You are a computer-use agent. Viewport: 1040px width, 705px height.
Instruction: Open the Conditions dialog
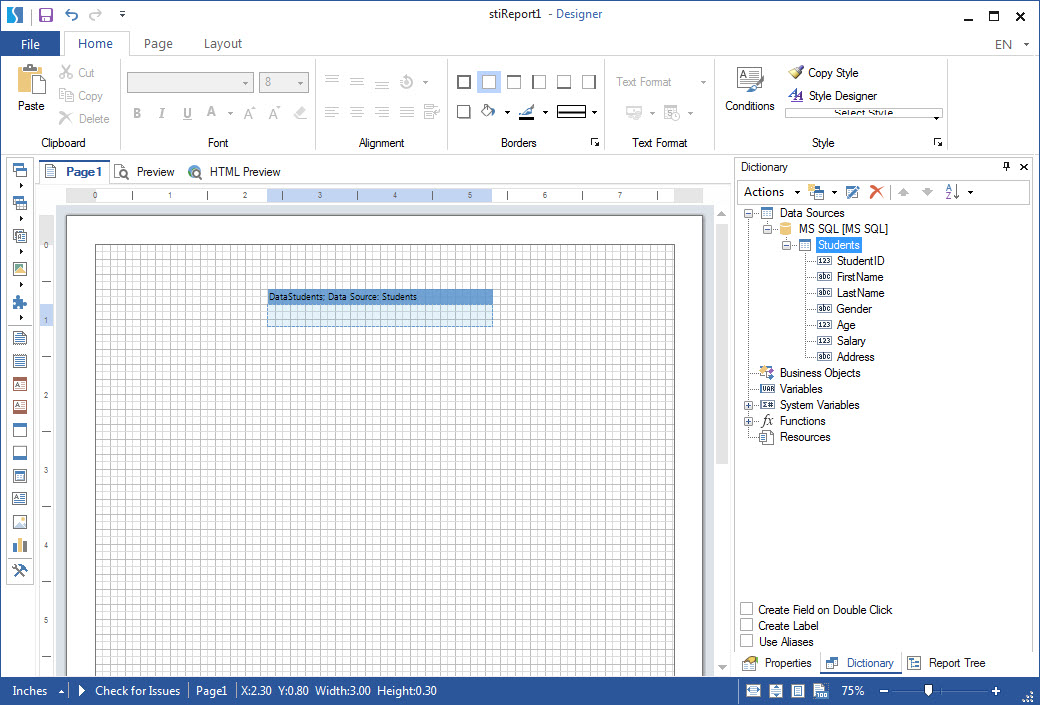749,90
